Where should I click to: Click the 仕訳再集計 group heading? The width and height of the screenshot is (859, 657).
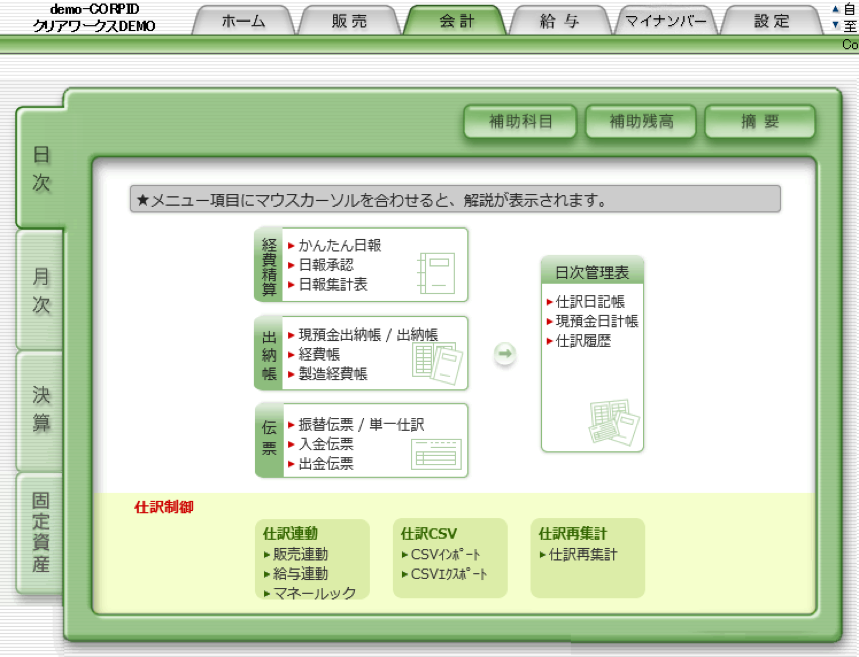point(573,533)
